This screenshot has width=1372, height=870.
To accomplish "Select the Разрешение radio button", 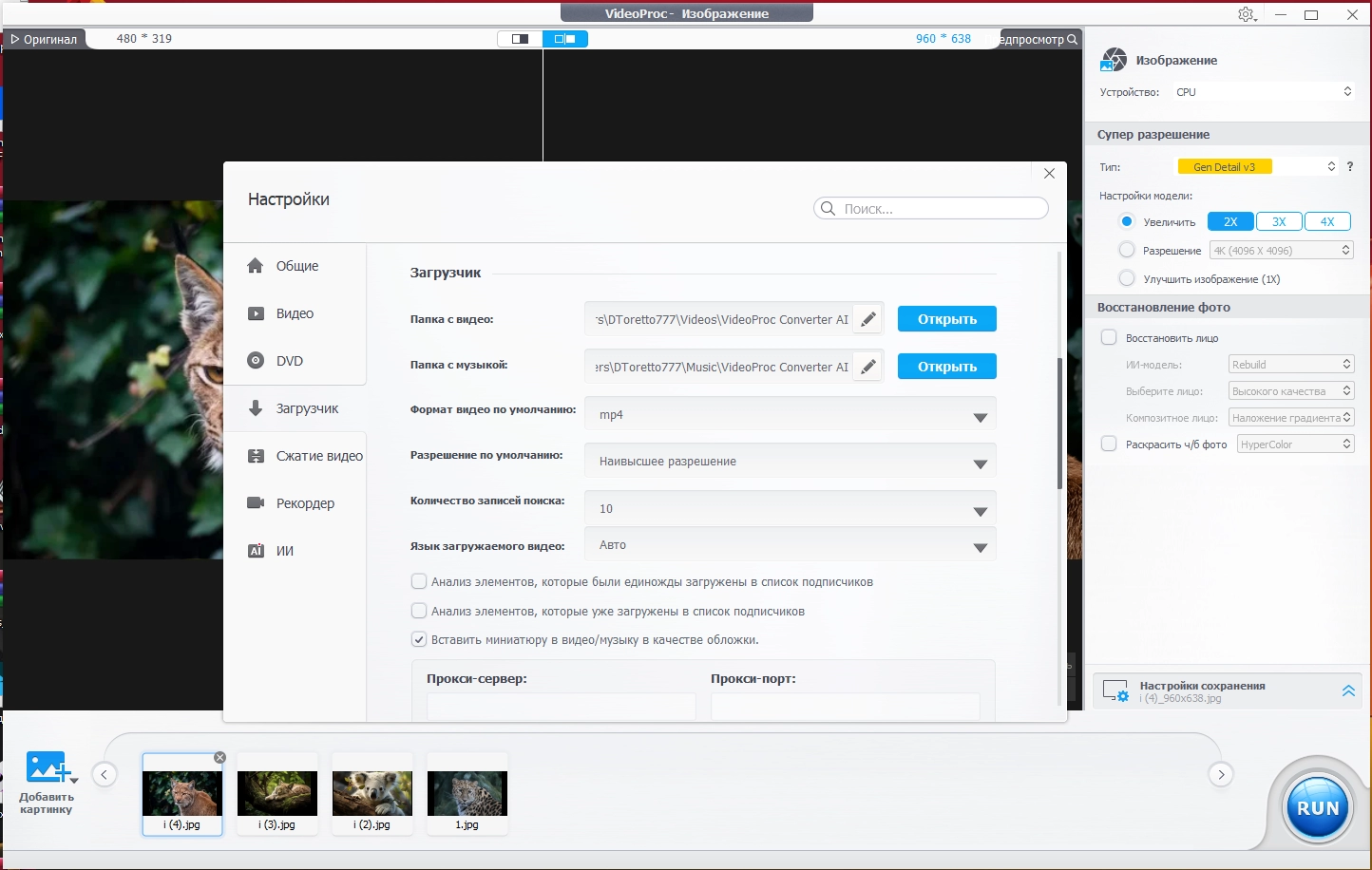I will pos(1127,250).
